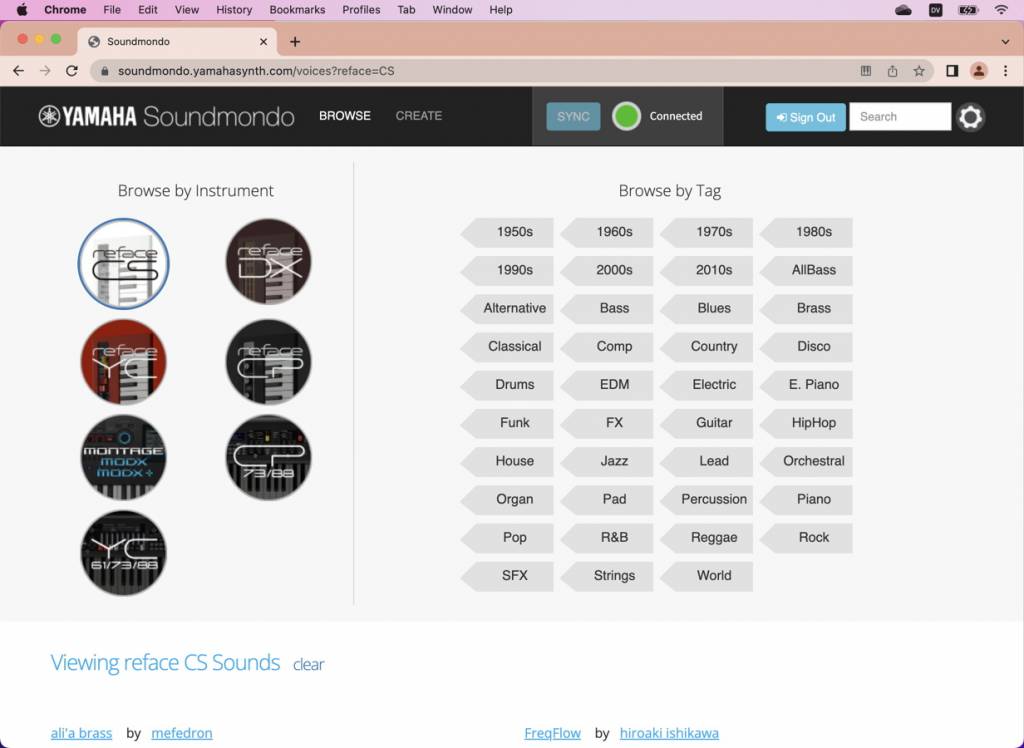Select the MONTAGE MODX instrument icon
Image resolution: width=1024 pixels, height=748 pixels.
123,457
